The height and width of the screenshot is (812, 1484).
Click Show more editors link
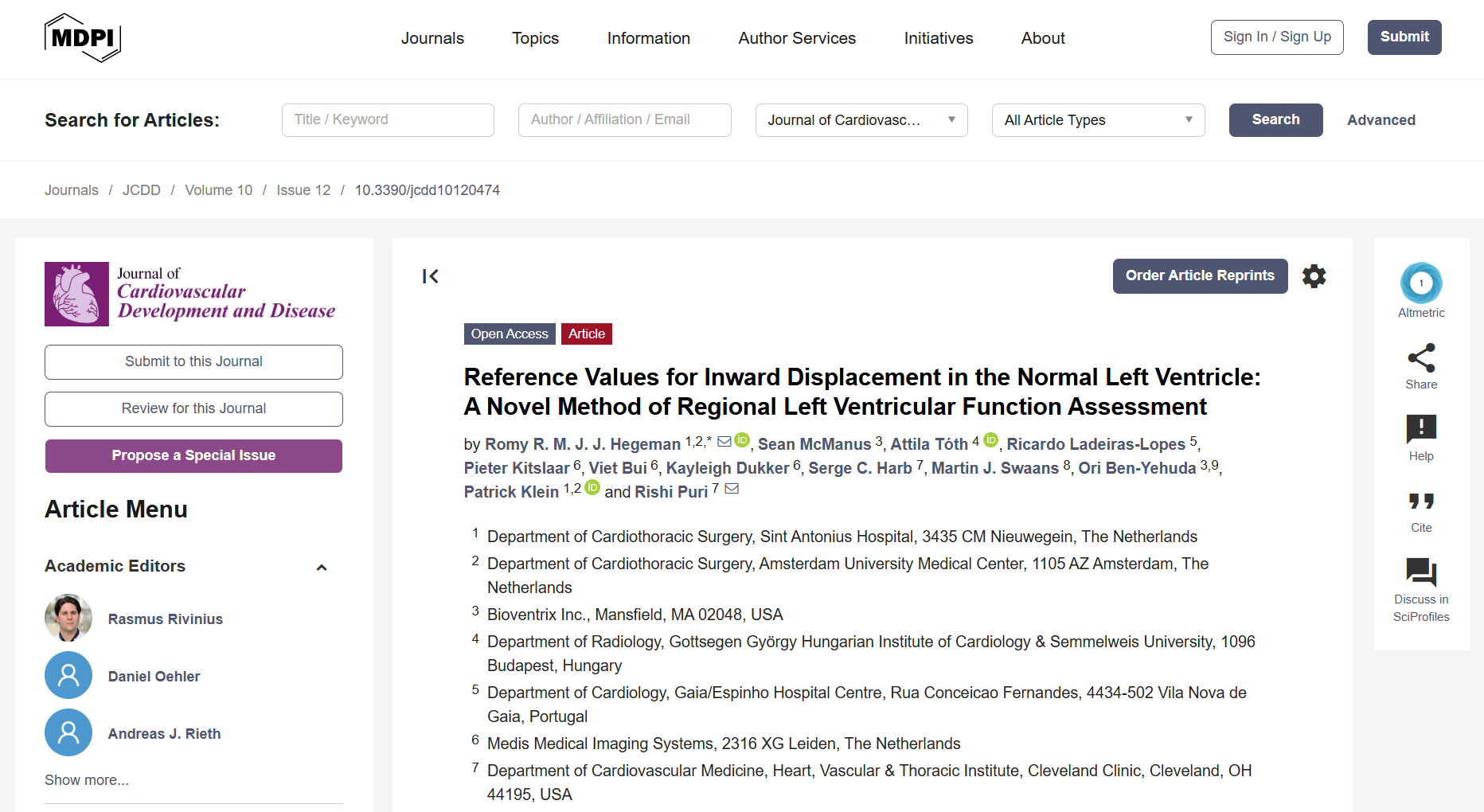point(87,780)
